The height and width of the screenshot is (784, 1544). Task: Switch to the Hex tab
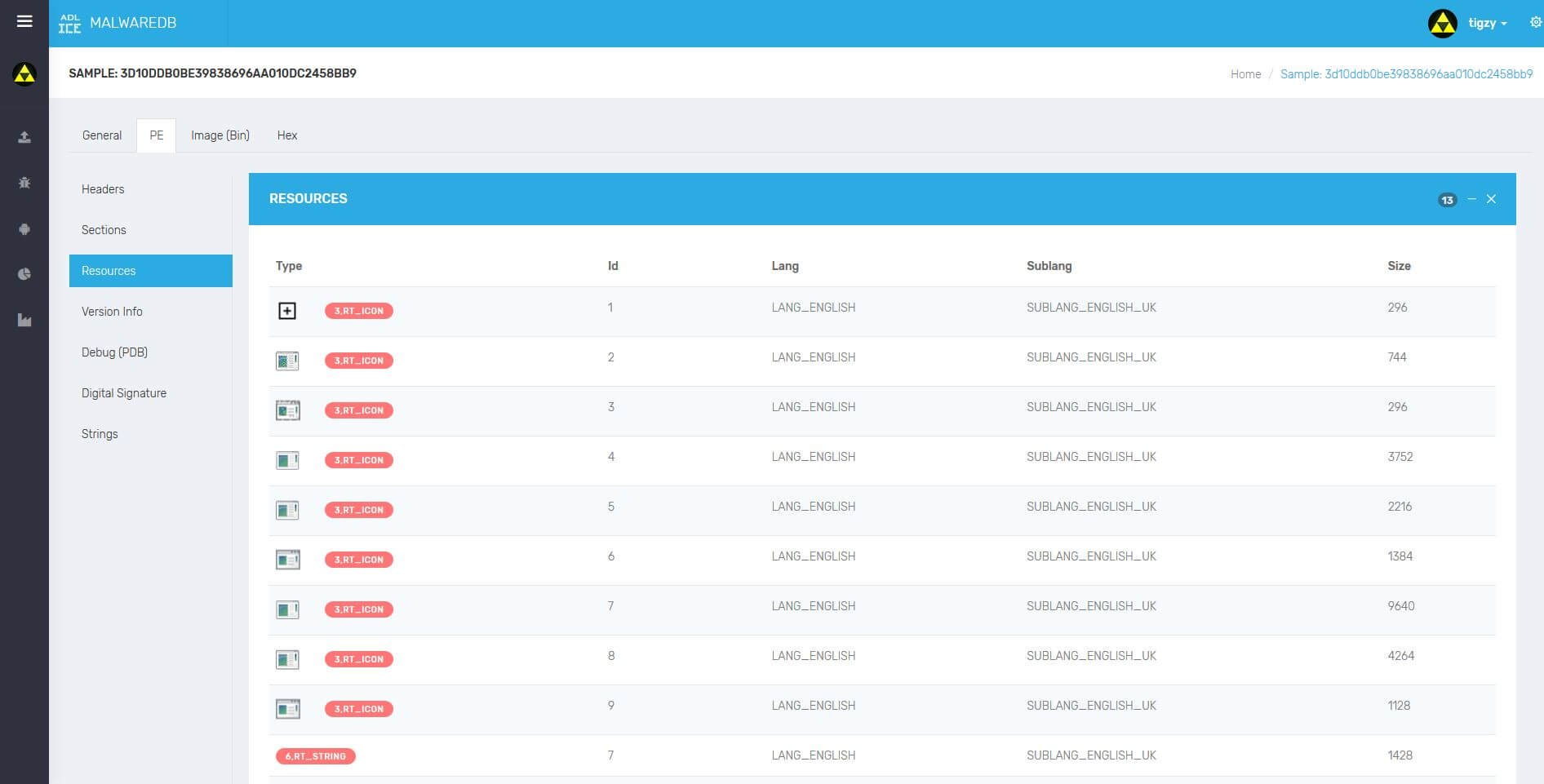(287, 135)
